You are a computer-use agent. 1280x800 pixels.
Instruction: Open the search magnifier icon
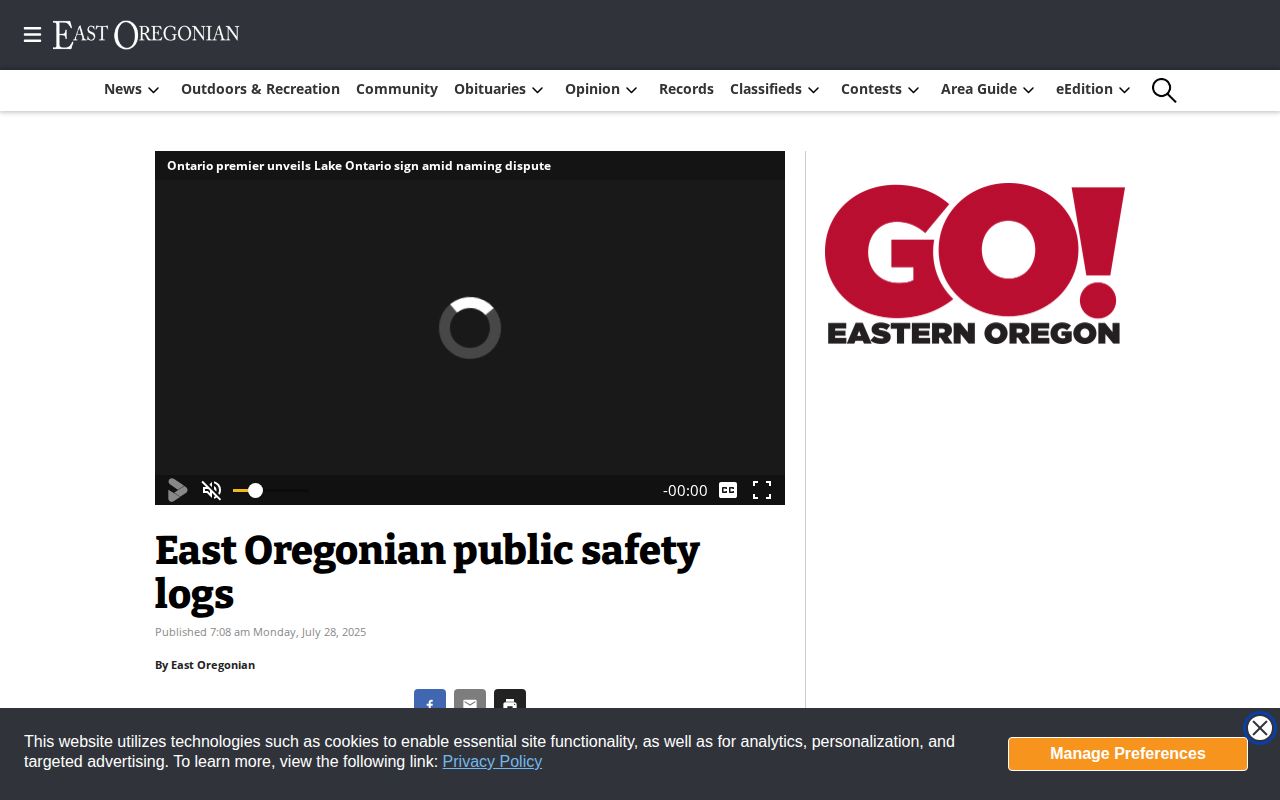coord(1164,90)
